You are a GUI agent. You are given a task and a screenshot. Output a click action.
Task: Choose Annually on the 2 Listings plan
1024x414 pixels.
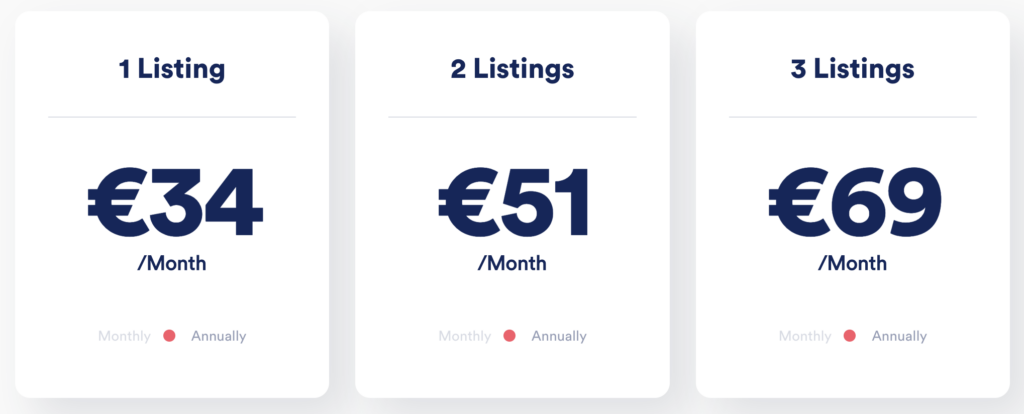[x=558, y=336]
